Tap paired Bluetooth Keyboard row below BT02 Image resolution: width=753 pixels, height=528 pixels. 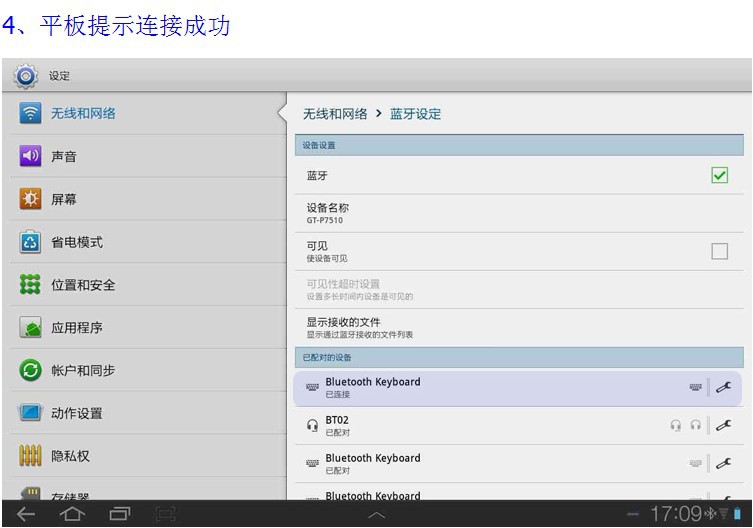pyautogui.click(x=519, y=464)
